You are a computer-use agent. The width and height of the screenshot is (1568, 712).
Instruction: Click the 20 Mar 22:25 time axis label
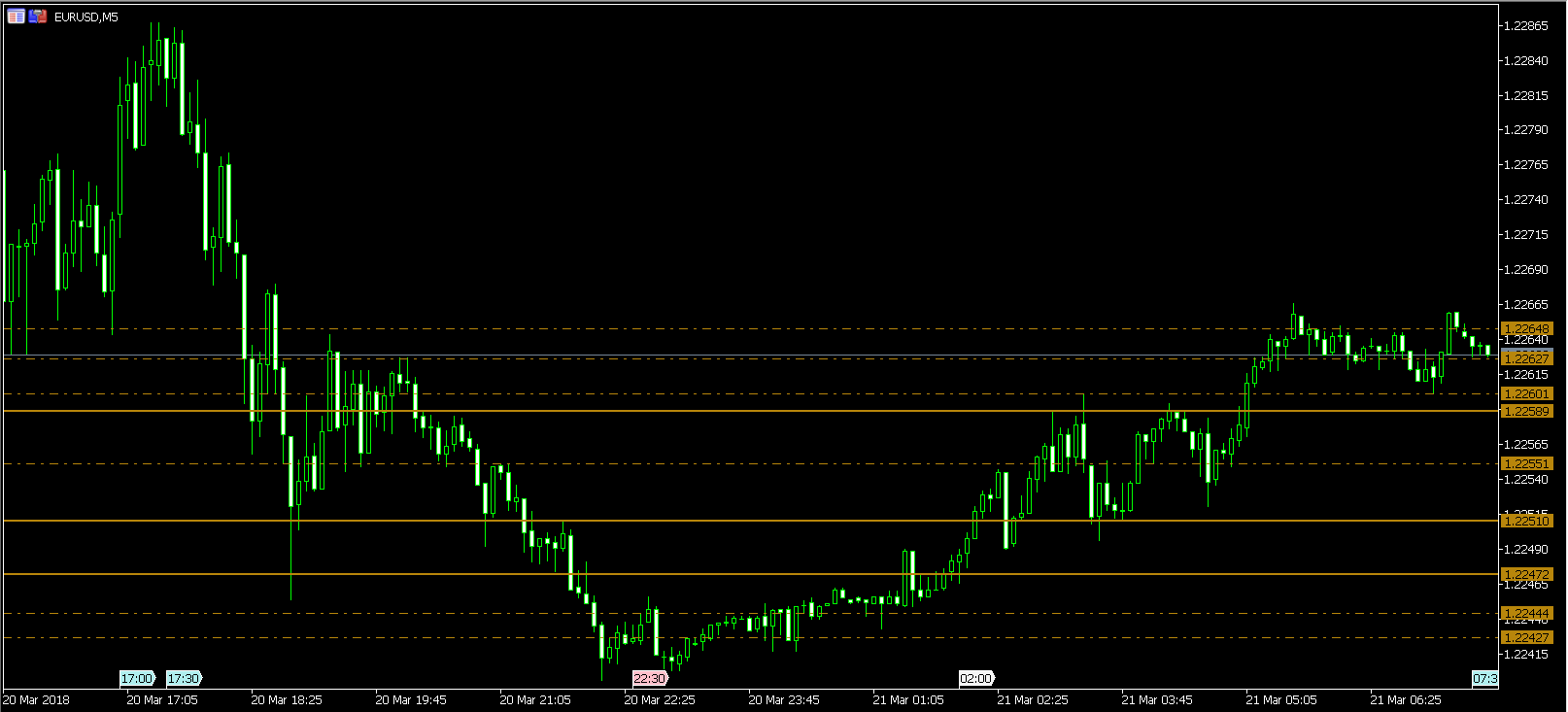(x=660, y=699)
